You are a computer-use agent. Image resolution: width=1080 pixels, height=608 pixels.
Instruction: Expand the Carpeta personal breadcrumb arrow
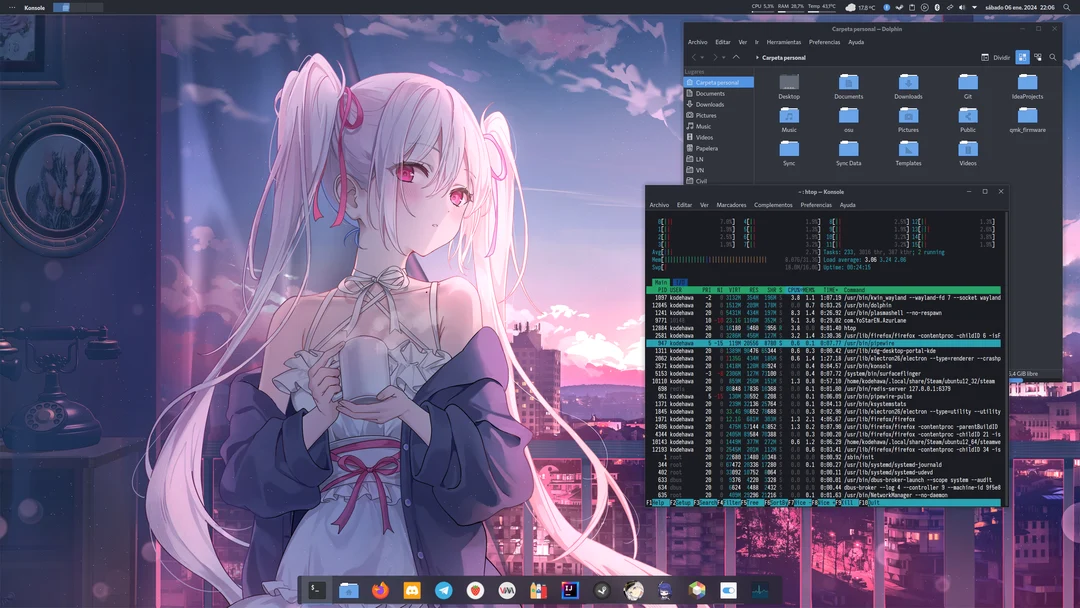pyautogui.click(x=757, y=57)
